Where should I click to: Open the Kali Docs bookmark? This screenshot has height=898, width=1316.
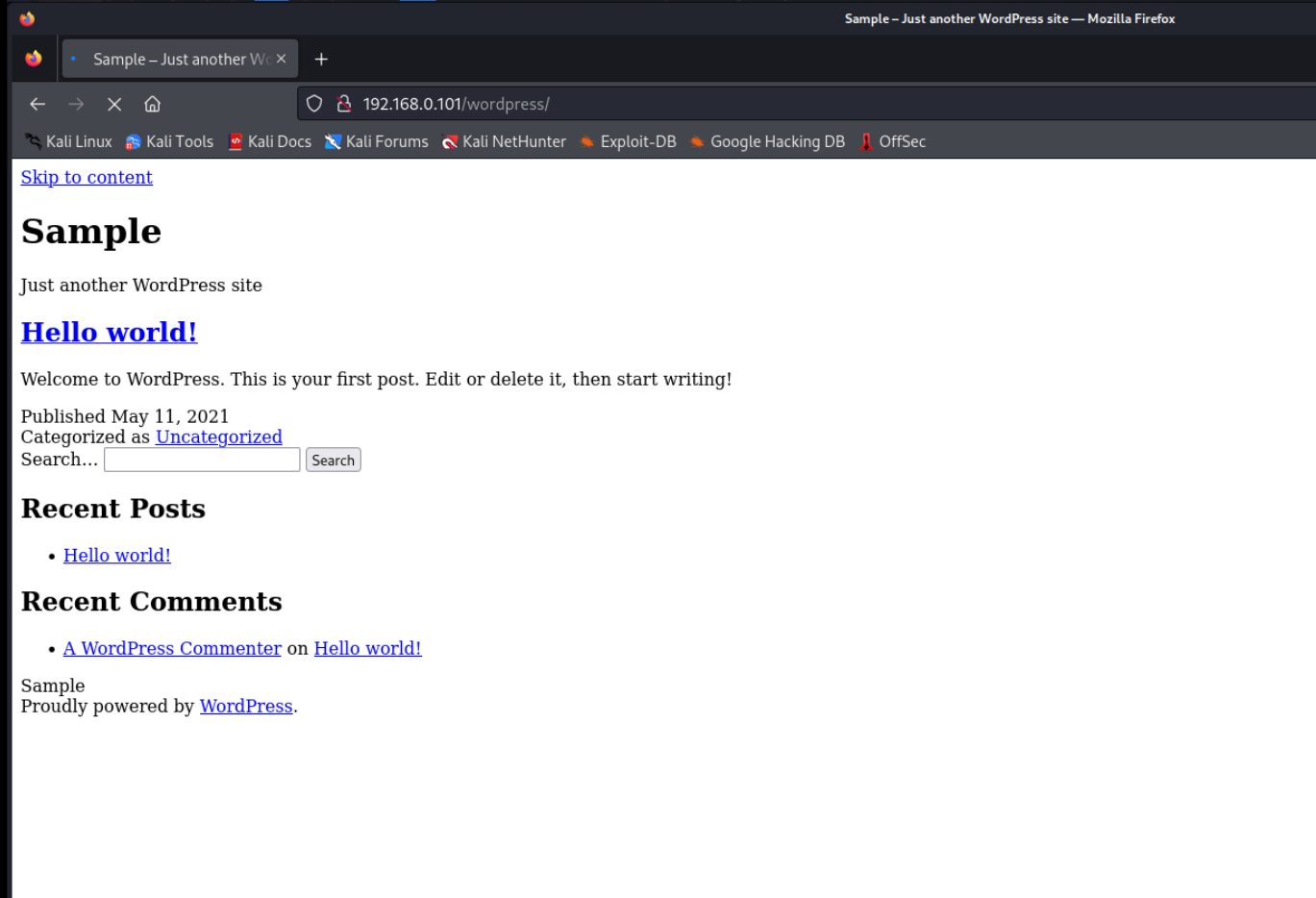pos(269,141)
